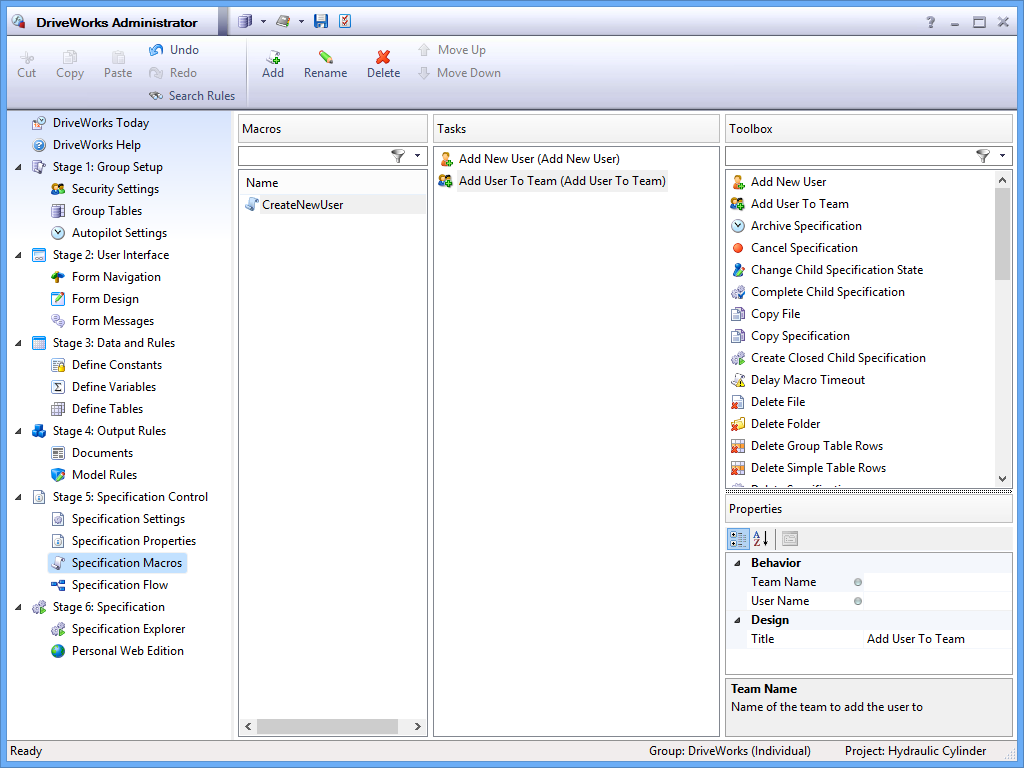Image resolution: width=1024 pixels, height=768 pixels.
Task: Click the Rename toolbar button
Action: click(x=325, y=63)
